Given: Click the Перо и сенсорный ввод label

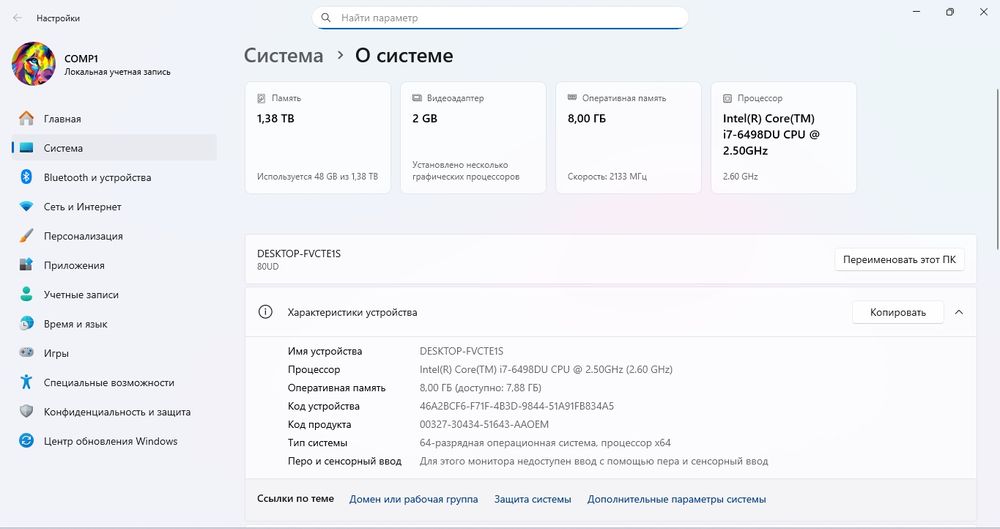Looking at the screenshot, I should (344, 461).
